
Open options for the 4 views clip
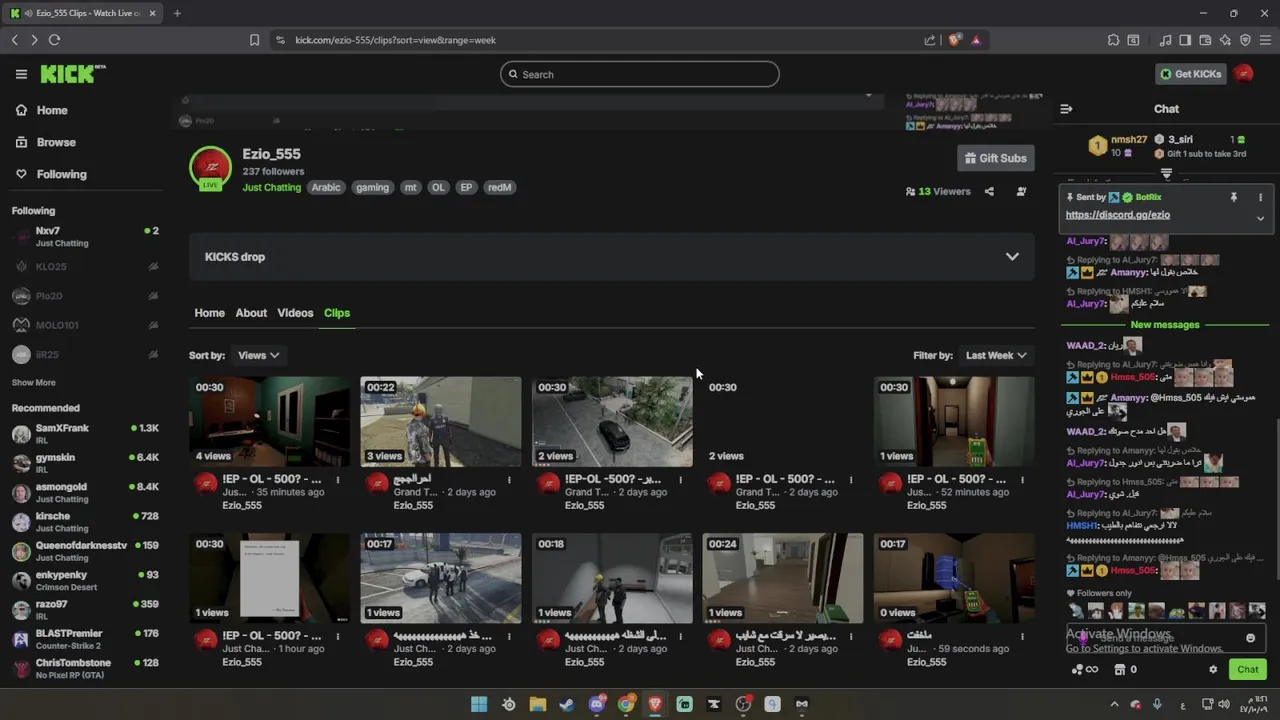[338, 480]
